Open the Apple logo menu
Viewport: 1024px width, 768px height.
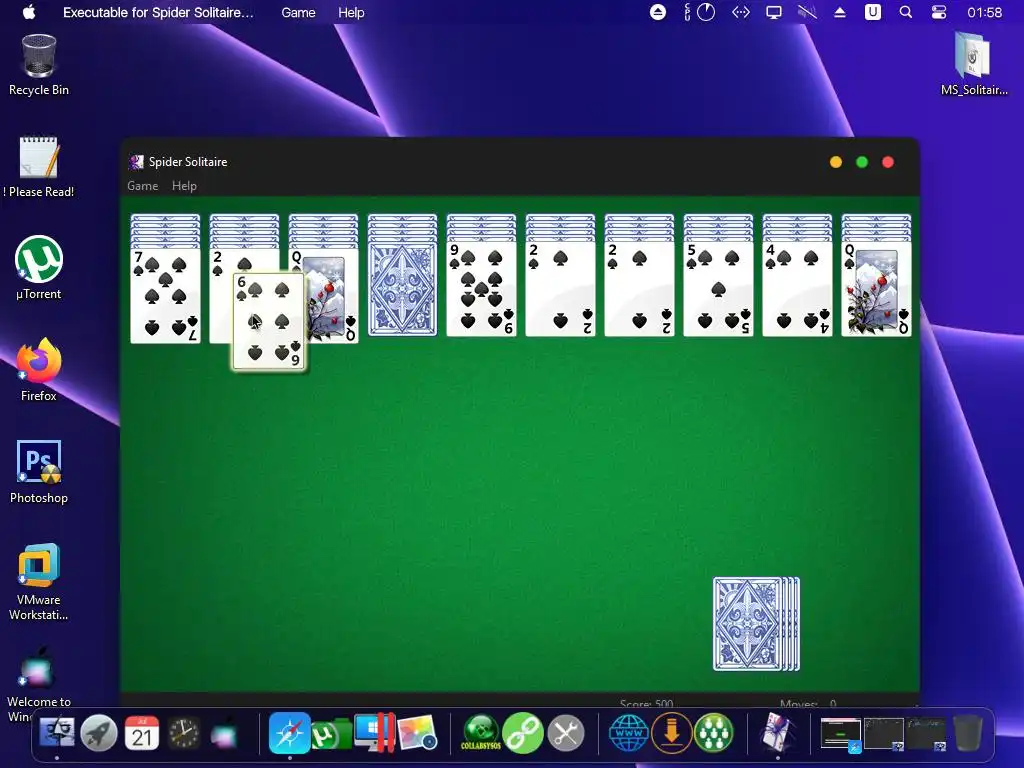(29, 12)
